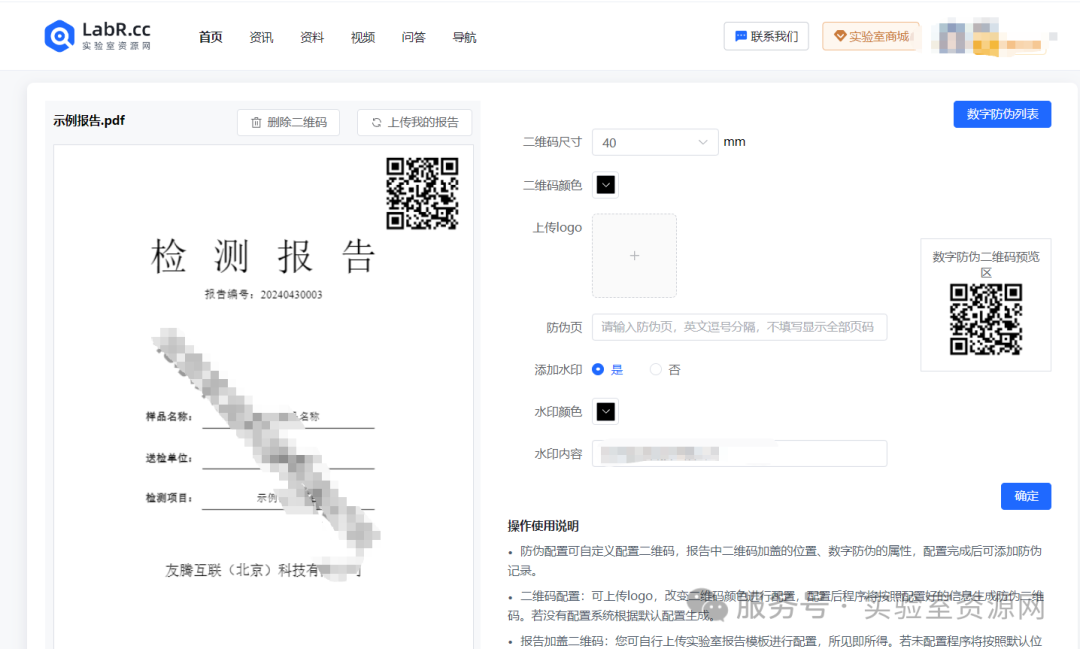This screenshot has height=649, width=1080.
Task: Click 上传我的报告 button
Action: pos(415,122)
